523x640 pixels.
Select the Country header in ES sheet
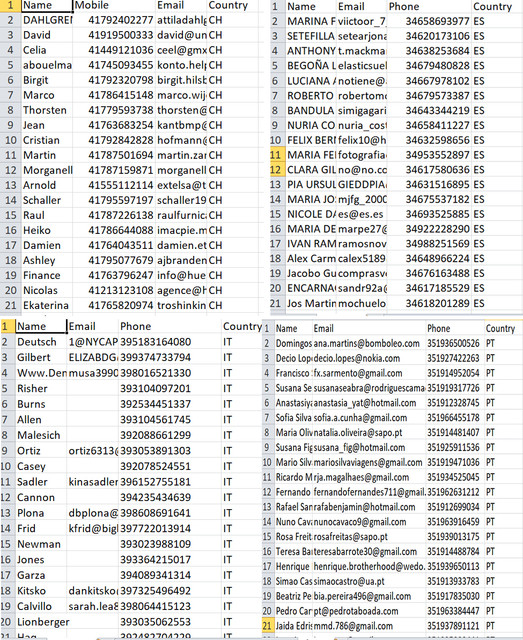pos(496,7)
